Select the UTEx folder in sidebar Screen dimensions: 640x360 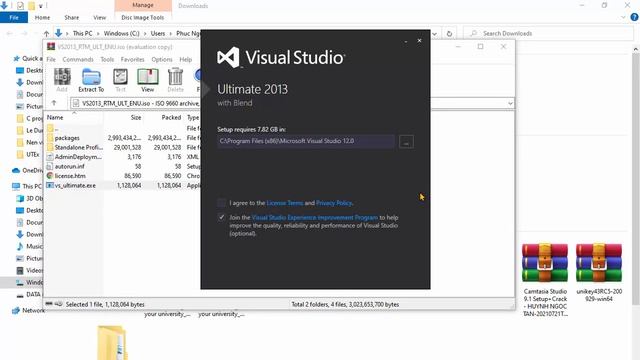click(x=28, y=154)
